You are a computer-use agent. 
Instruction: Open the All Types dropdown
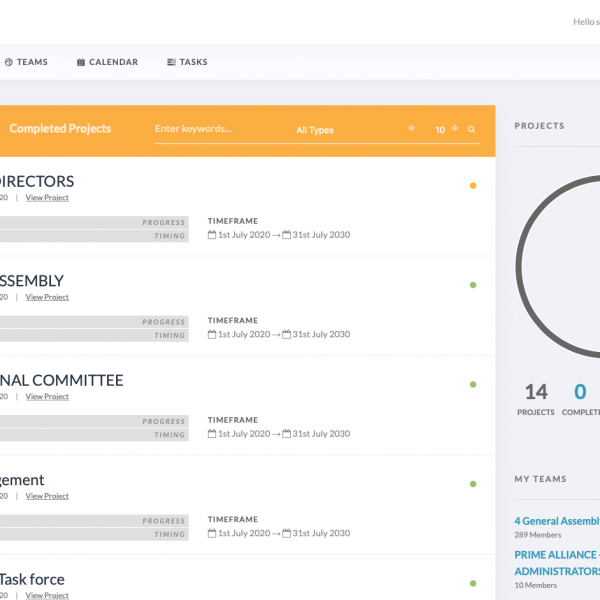356,130
